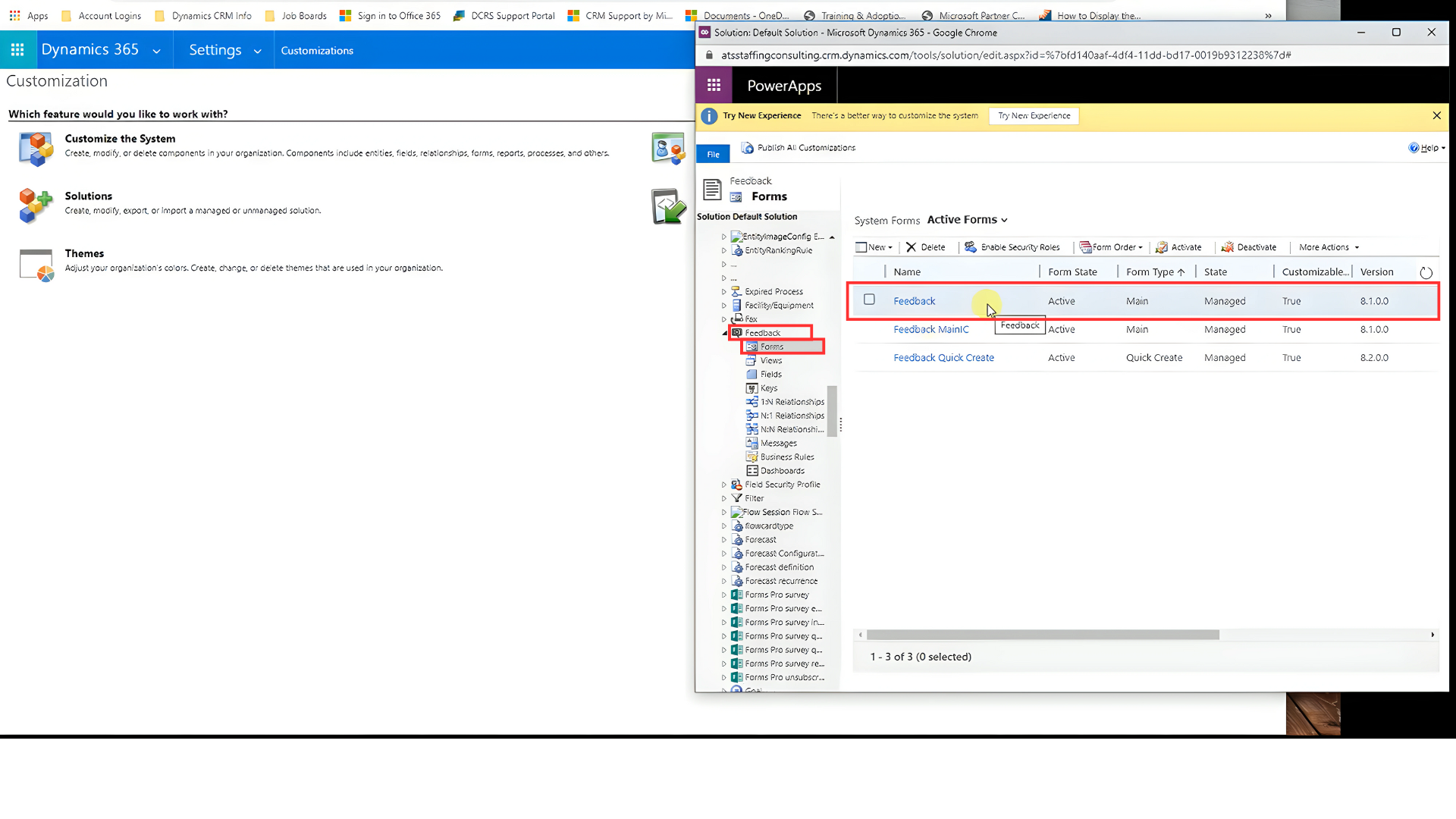The height and width of the screenshot is (819, 1456).
Task: Click the horizontal scrollbar under the forms grid
Action: coord(1043,635)
